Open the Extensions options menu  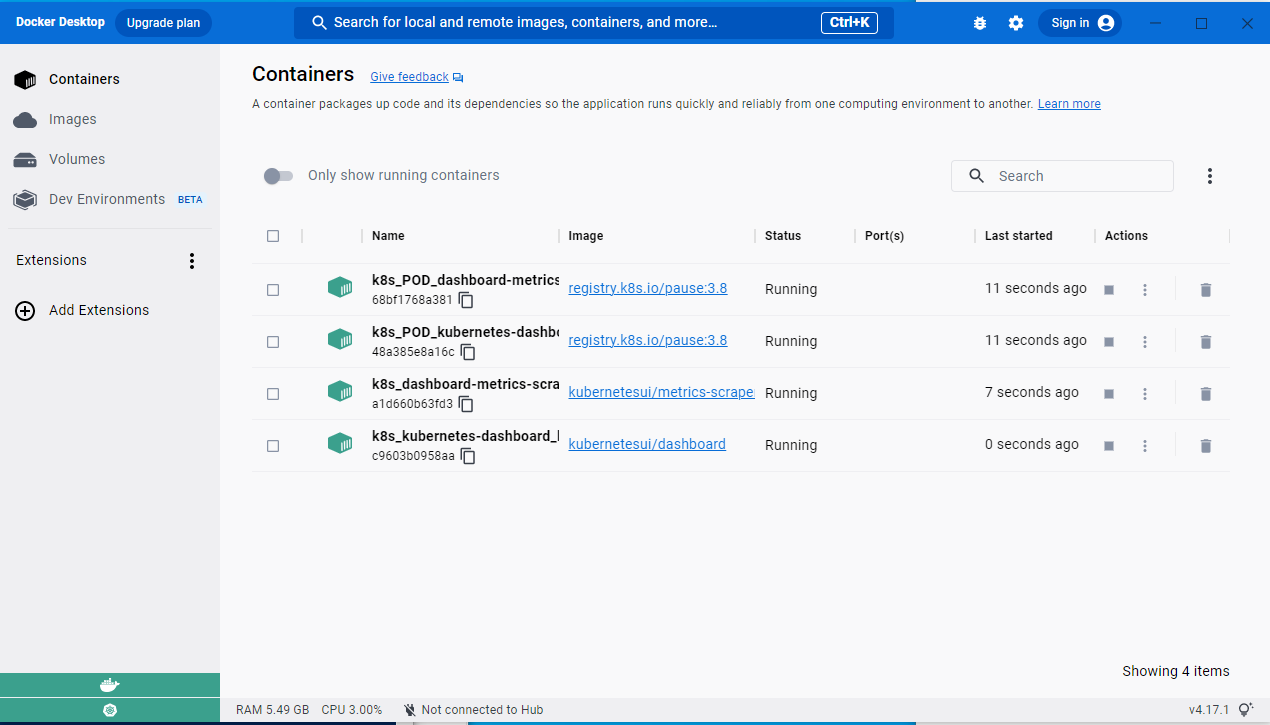pos(192,260)
